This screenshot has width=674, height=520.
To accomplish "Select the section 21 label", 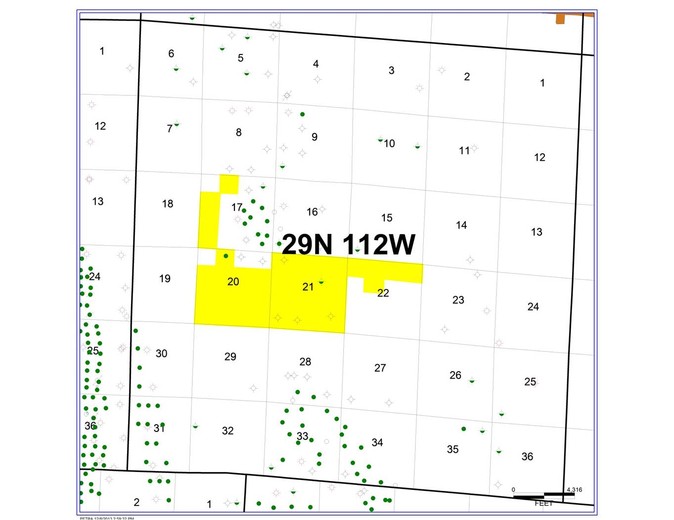I will 308,287.
